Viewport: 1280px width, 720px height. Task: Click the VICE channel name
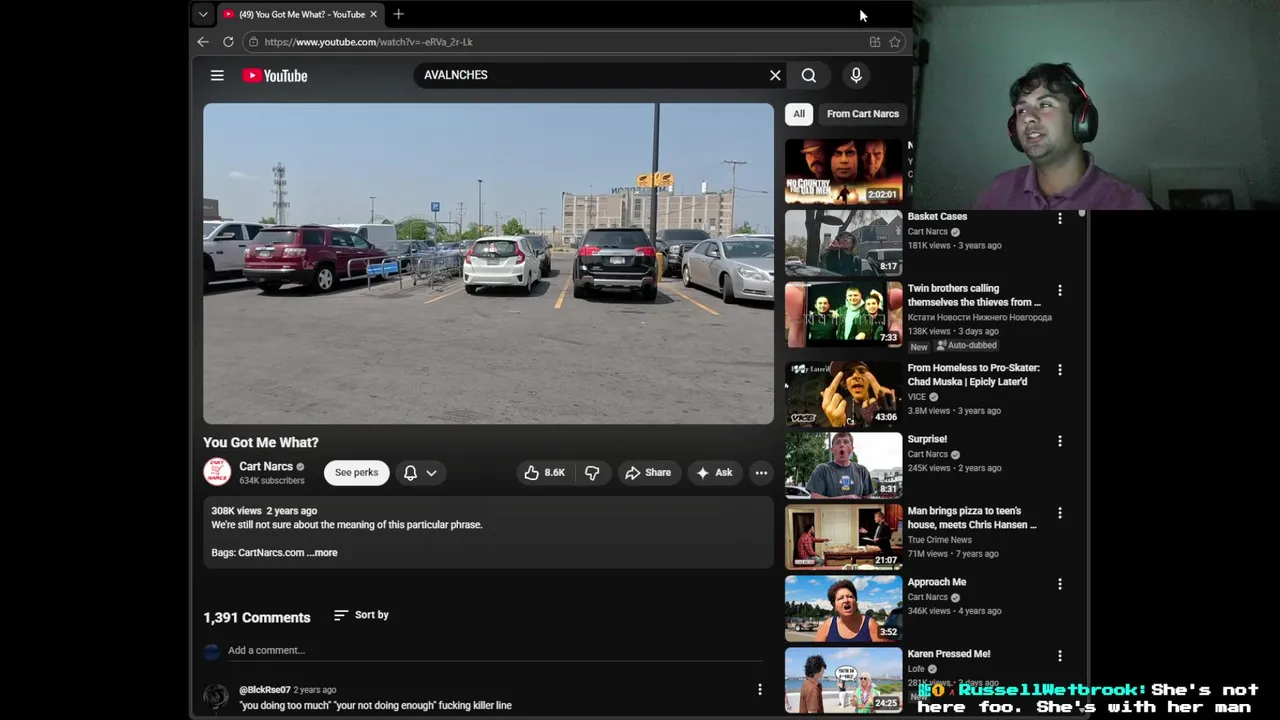click(x=917, y=397)
